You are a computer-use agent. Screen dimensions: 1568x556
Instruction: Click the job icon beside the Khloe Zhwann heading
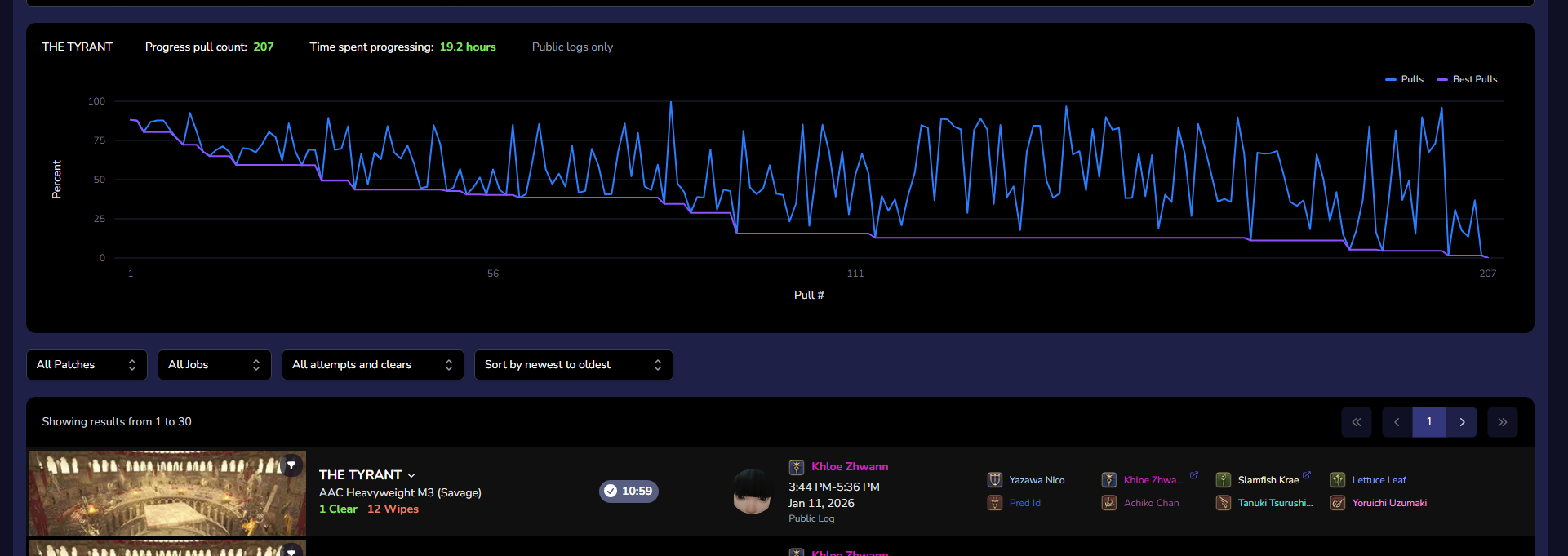(x=797, y=467)
